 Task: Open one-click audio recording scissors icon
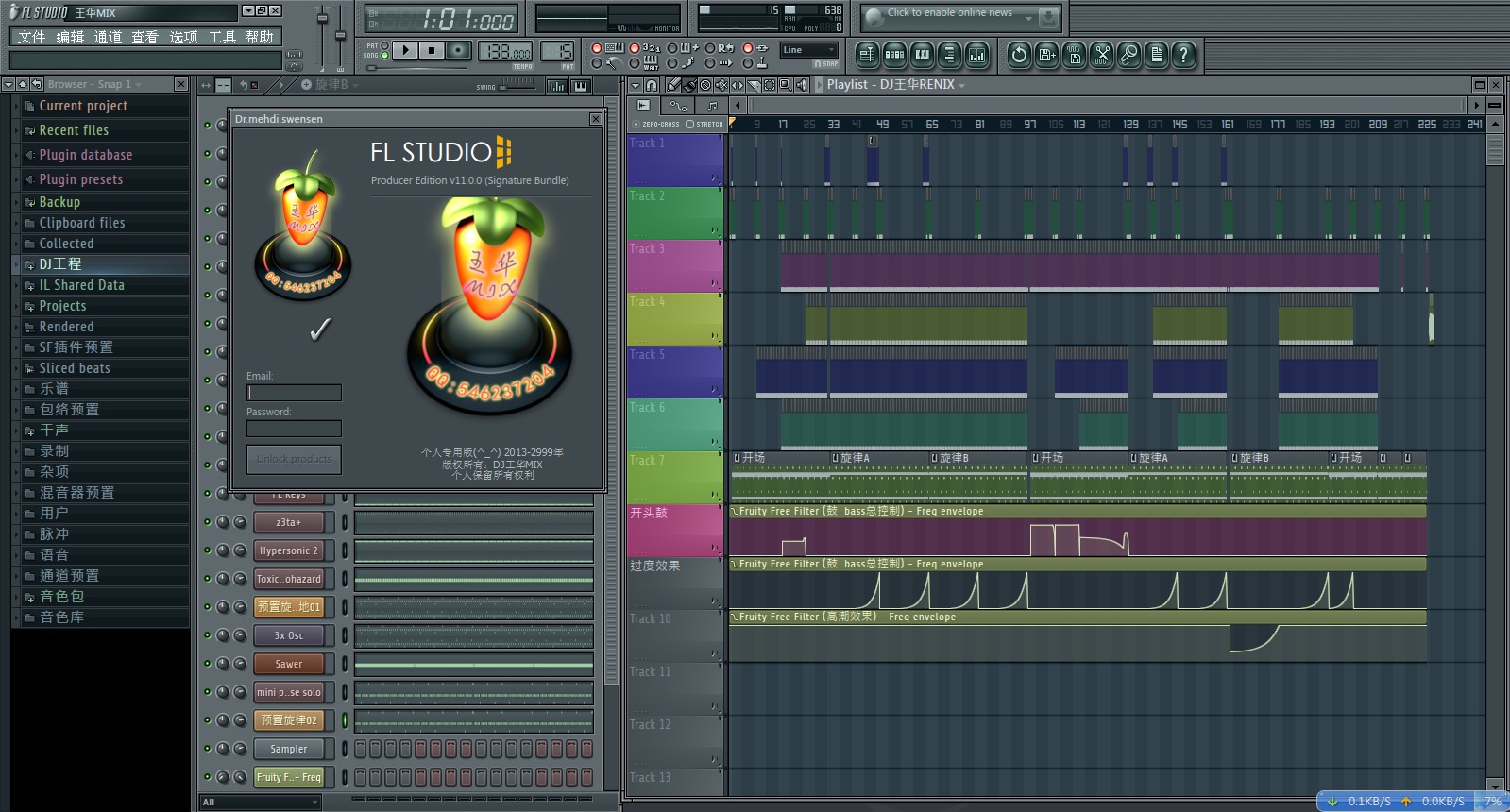[x=1101, y=55]
